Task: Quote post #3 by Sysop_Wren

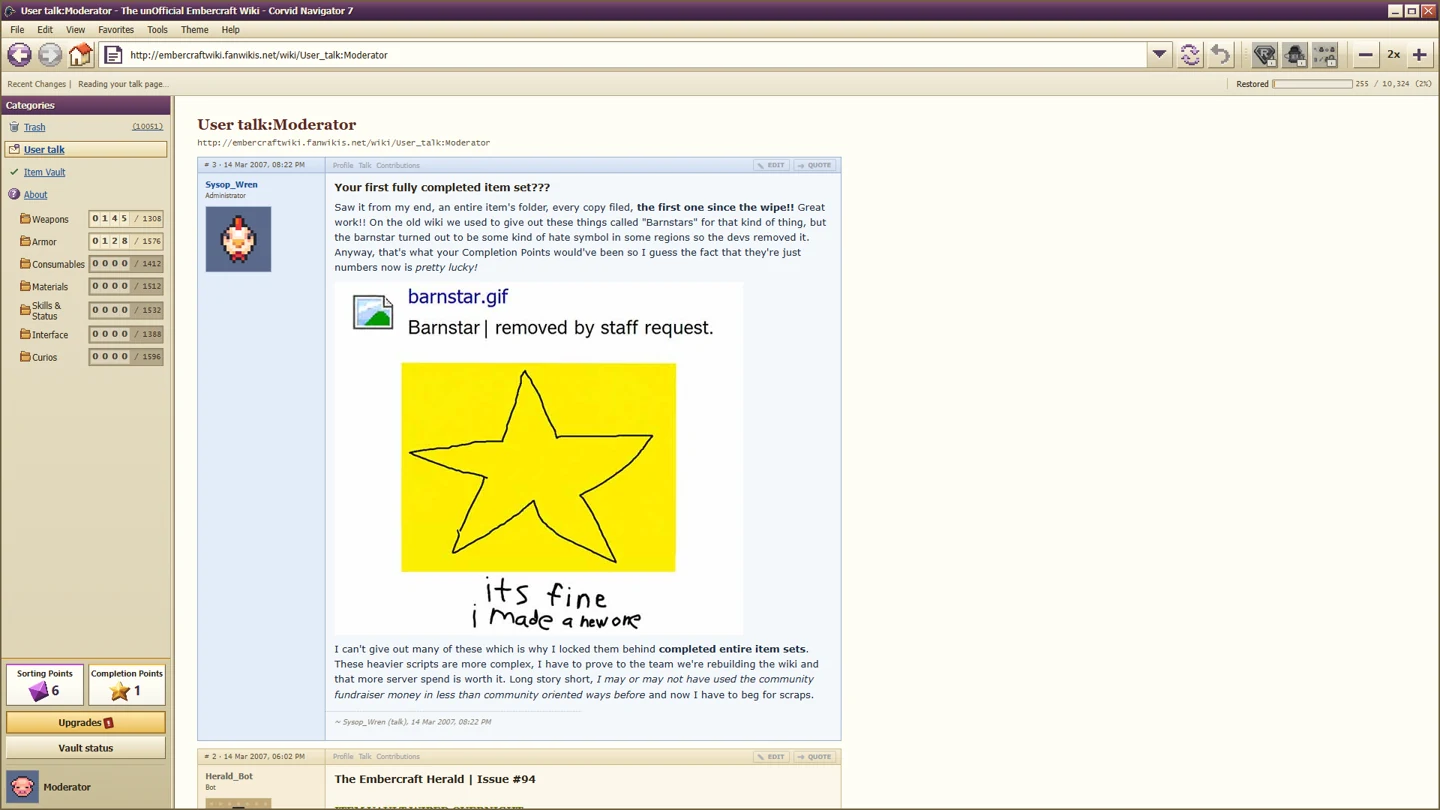Action: [815, 165]
